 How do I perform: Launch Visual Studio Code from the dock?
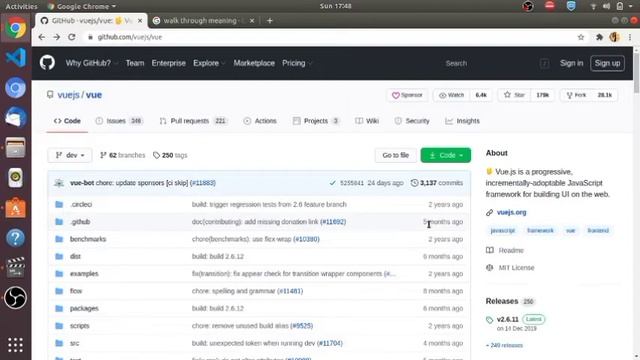(16, 58)
